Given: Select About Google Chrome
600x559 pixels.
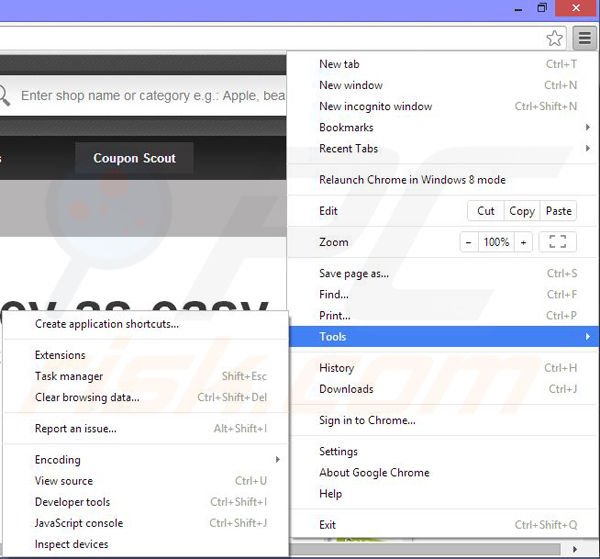Looking at the screenshot, I should [x=444, y=473].
